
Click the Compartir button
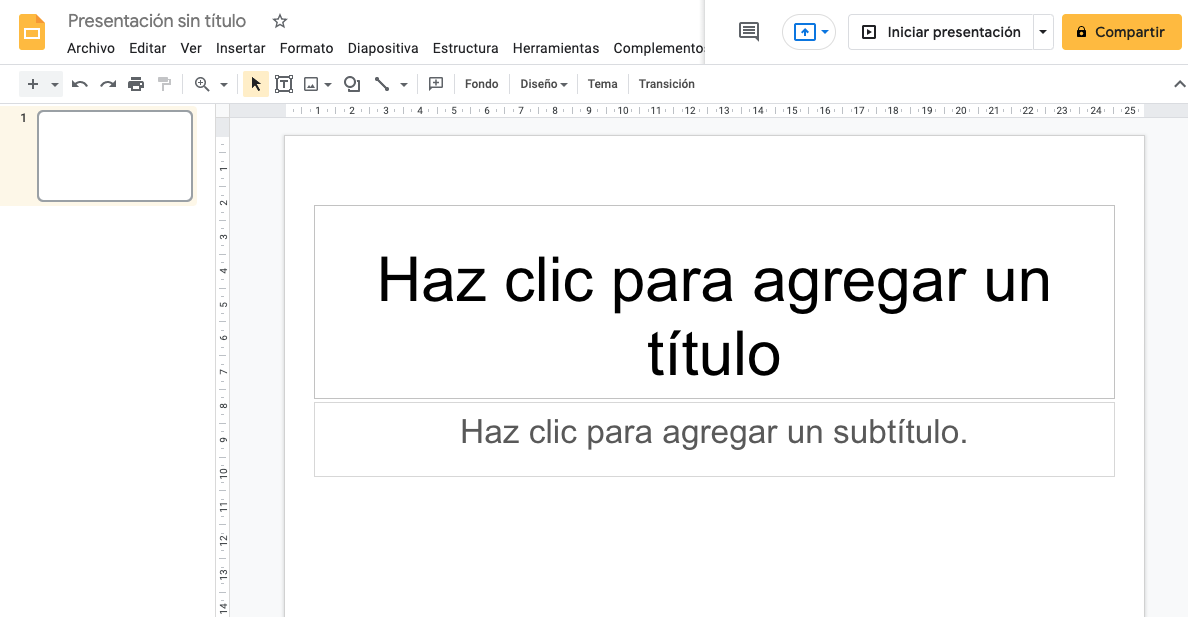pos(1121,31)
